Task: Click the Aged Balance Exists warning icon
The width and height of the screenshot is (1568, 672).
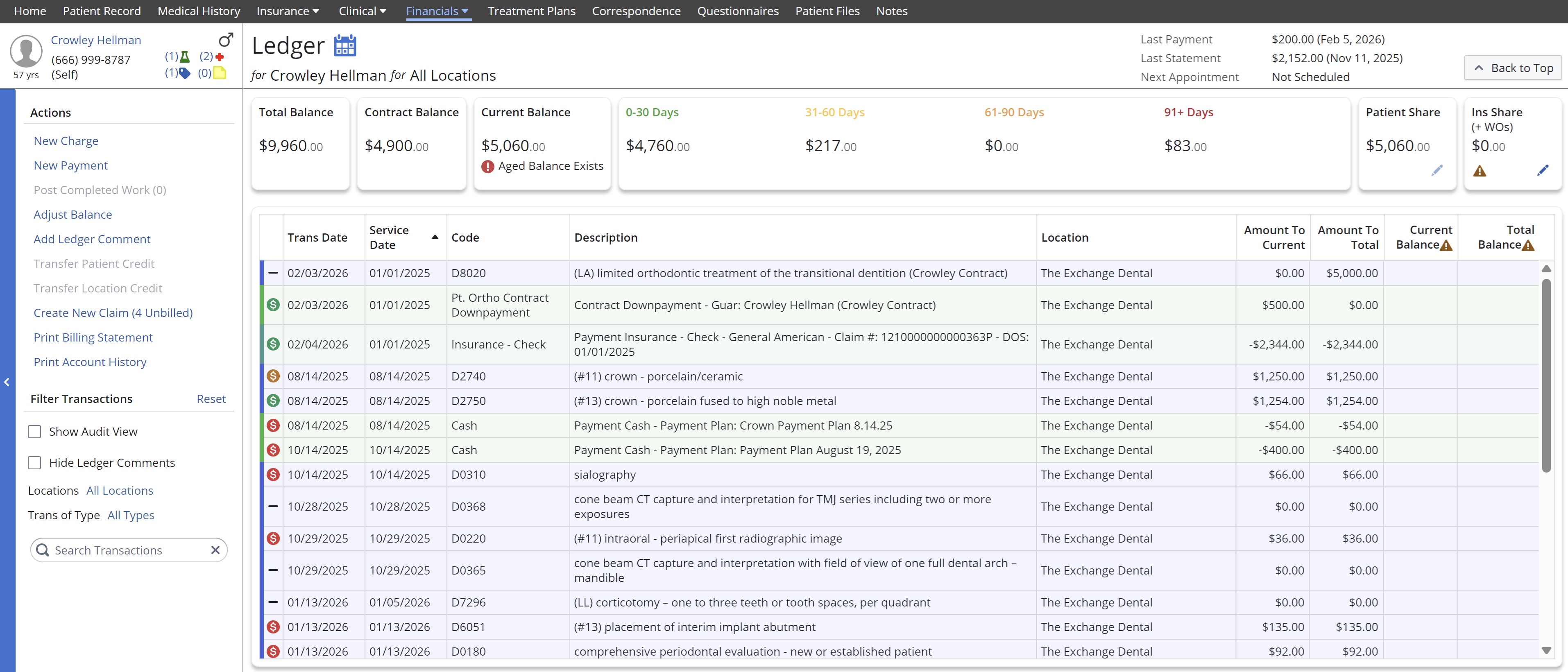Action: click(x=487, y=166)
